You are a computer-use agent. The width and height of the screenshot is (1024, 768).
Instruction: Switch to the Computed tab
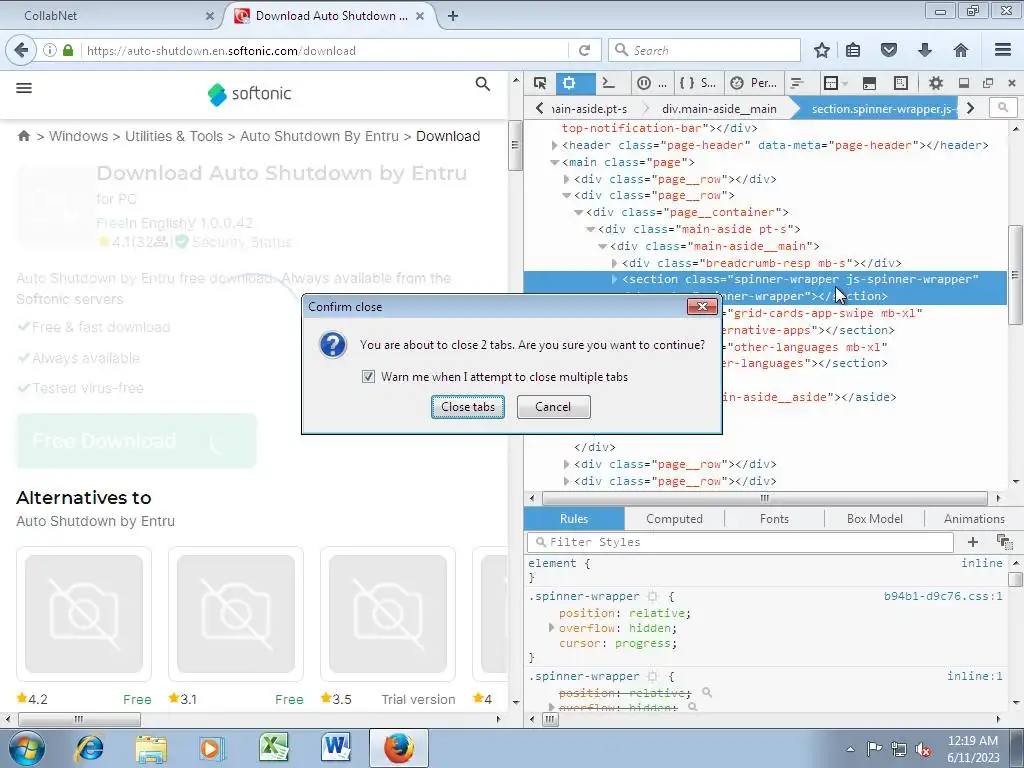pos(675,519)
